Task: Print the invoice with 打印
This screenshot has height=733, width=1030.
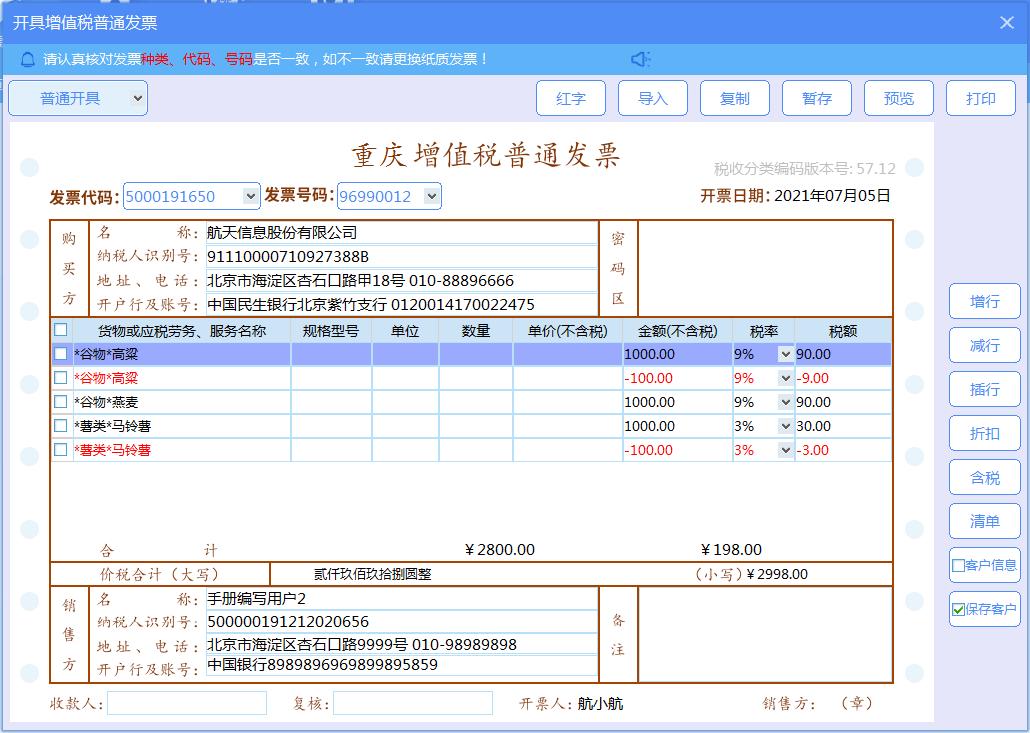Action: 981,98
